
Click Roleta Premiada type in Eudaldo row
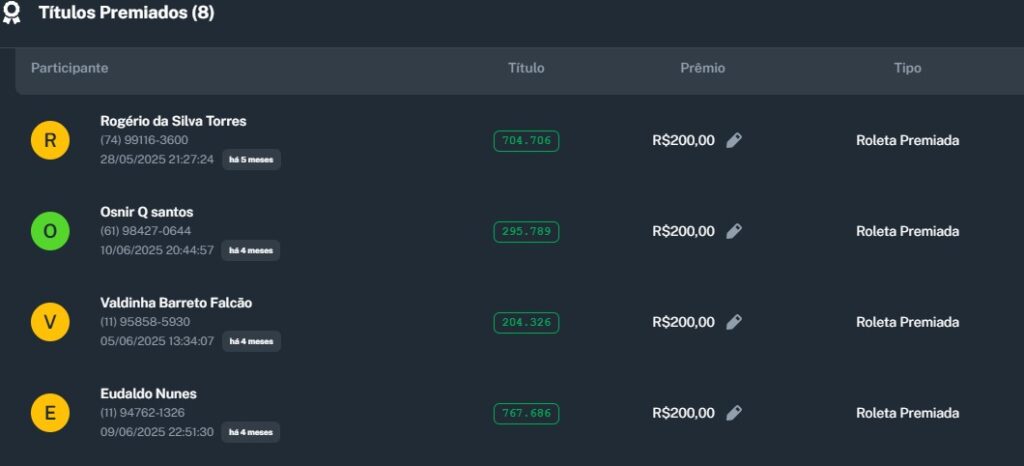coord(907,413)
